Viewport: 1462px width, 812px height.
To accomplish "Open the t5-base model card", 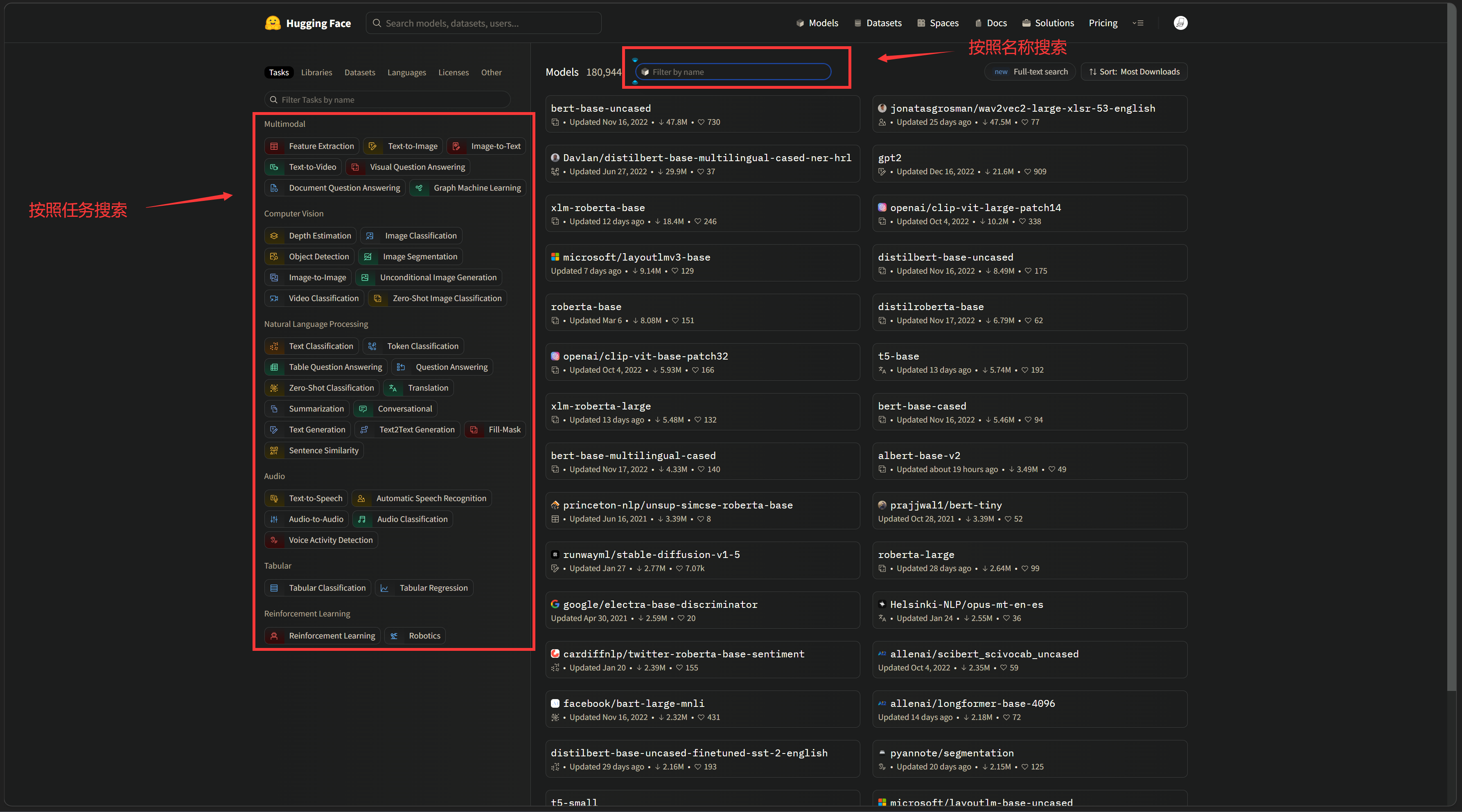I will click(x=1029, y=362).
